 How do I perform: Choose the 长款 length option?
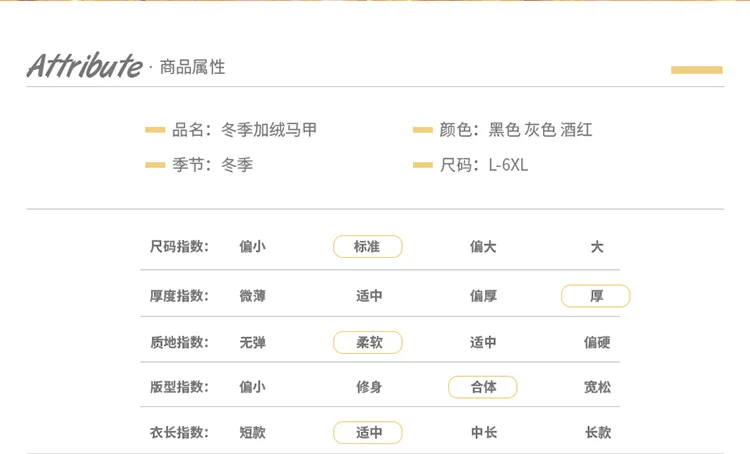click(x=597, y=433)
